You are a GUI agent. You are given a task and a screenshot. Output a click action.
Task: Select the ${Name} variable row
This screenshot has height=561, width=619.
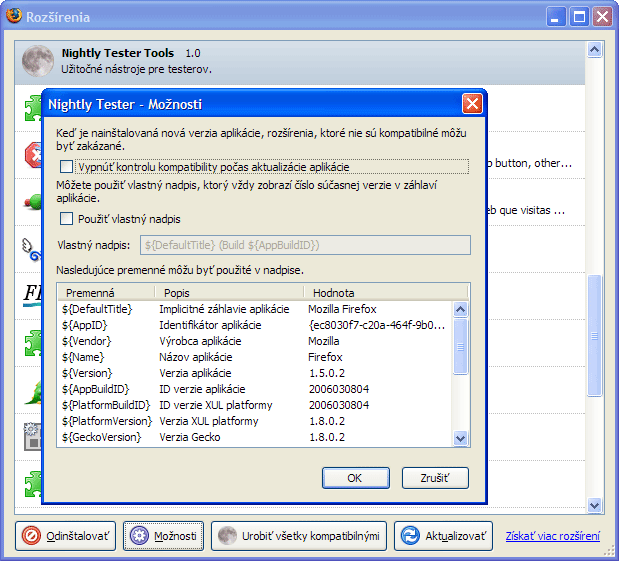[255, 357]
